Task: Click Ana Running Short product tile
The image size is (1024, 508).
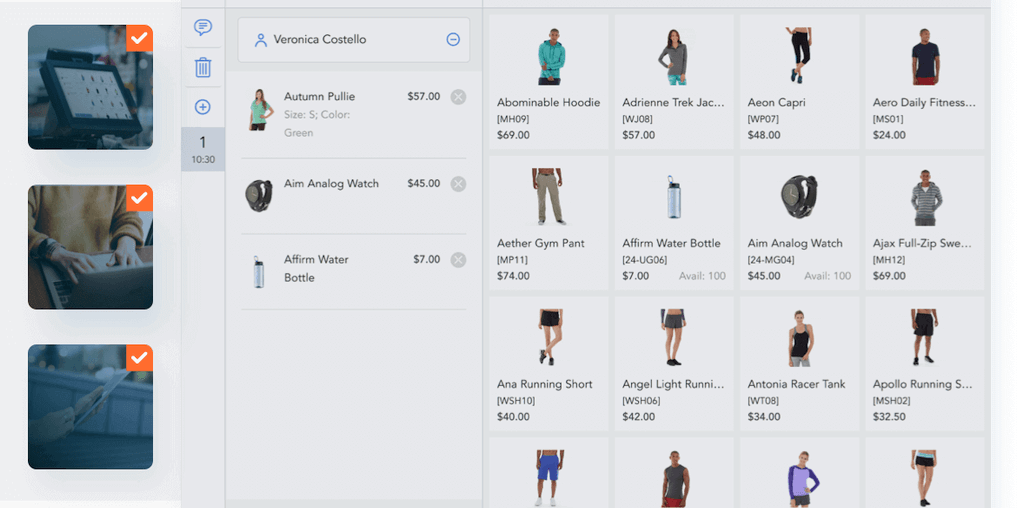Action: [x=549, y=364]
